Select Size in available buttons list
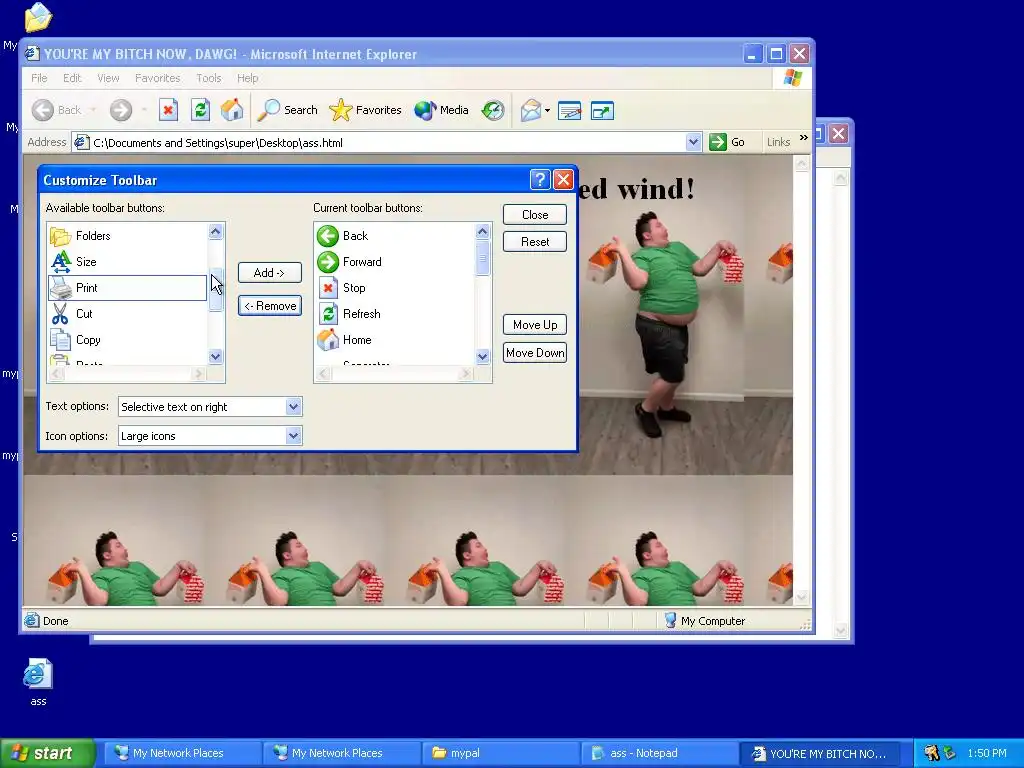 (x=127, y=262)
